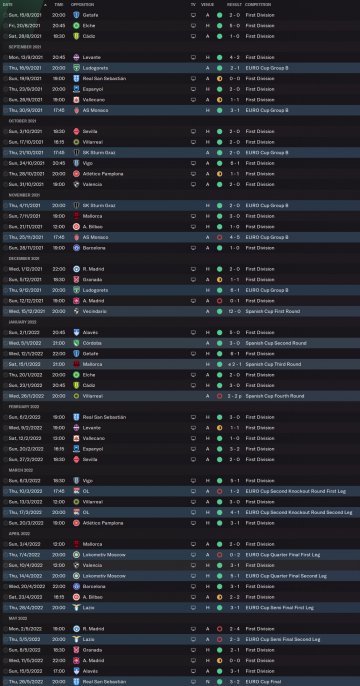Image resolution: width=360 pixels, height=686 pixels.
Task: Sort by the OPPOSITION column header
Action: click(x=82, y=4)
